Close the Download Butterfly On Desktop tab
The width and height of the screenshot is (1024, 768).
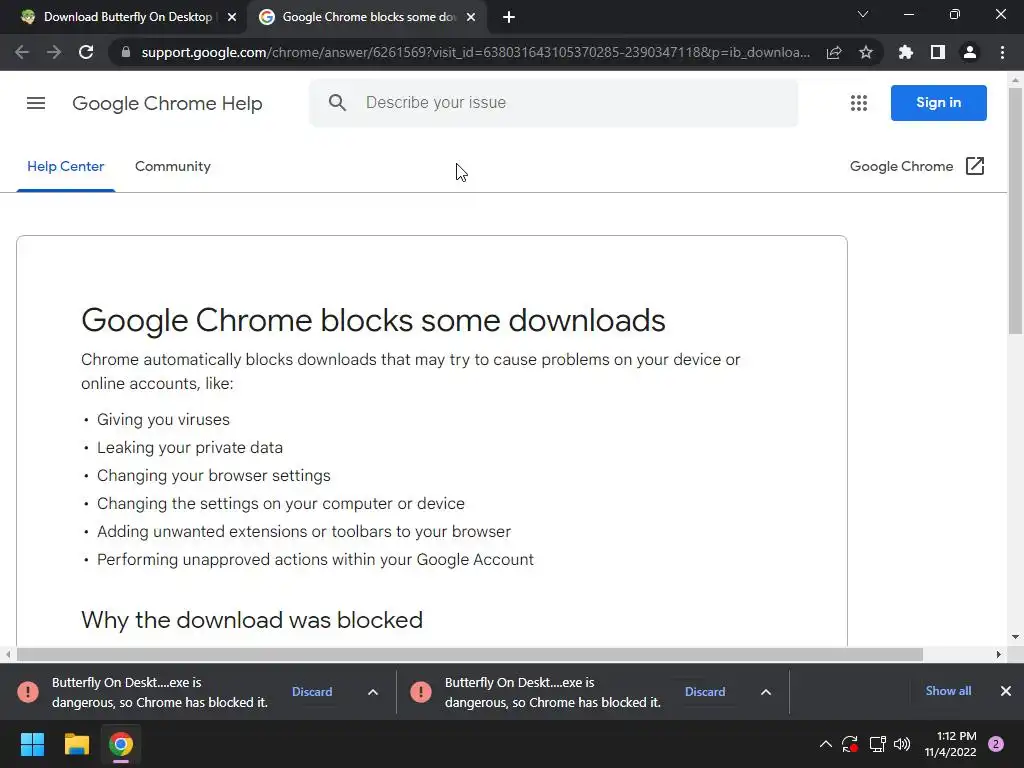232,17
